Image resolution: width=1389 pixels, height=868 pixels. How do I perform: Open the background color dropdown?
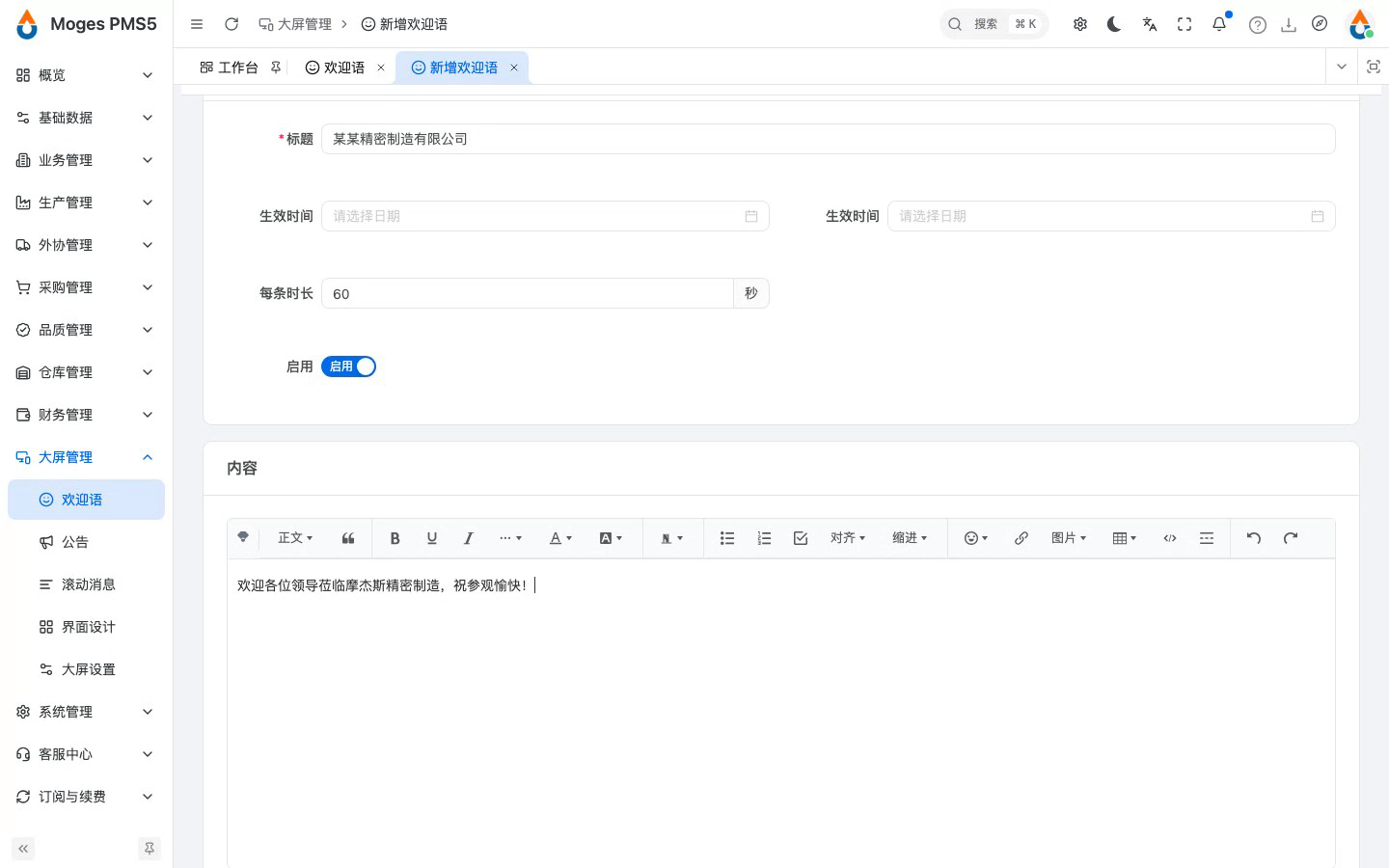coord(612,538)
